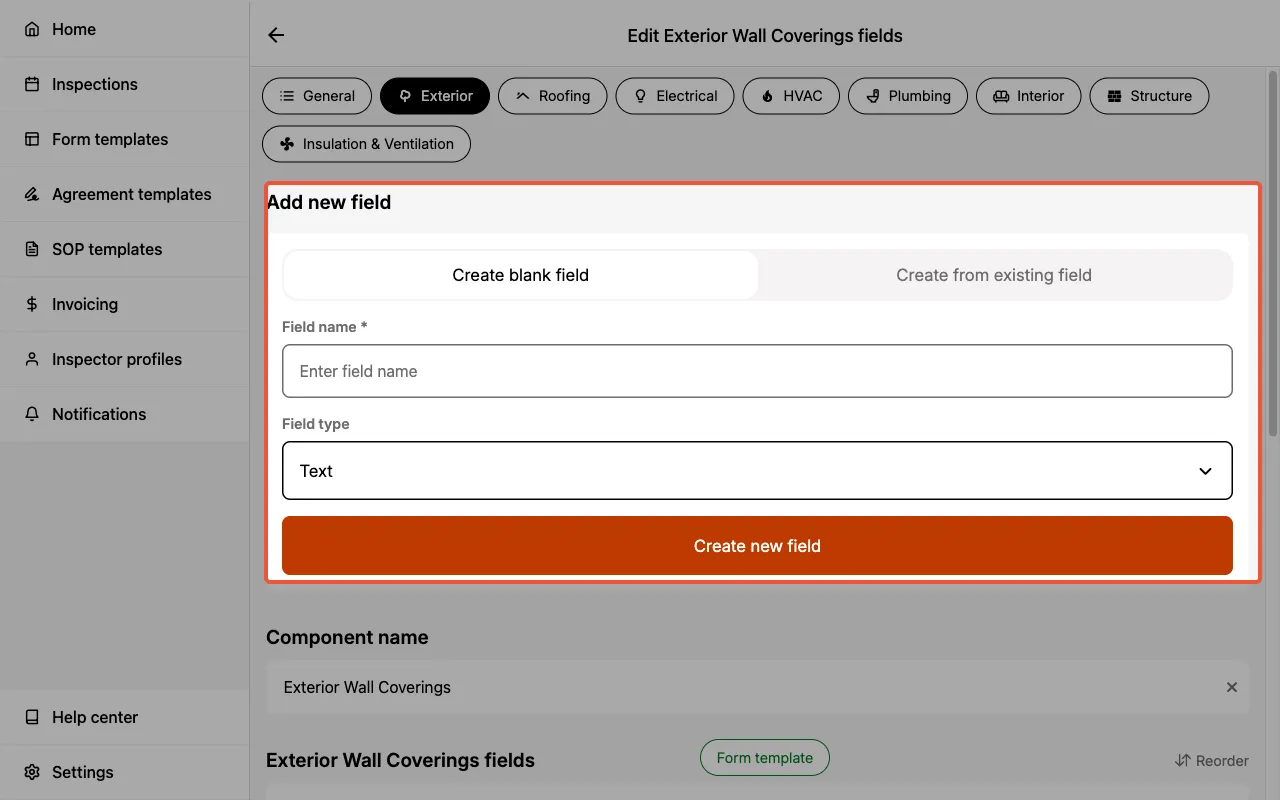The height and width of the screenshot is (800, 1280).
Task: Select the Insulation & Ventilation category
Action: pyautogui.click(x=366, y=144)
